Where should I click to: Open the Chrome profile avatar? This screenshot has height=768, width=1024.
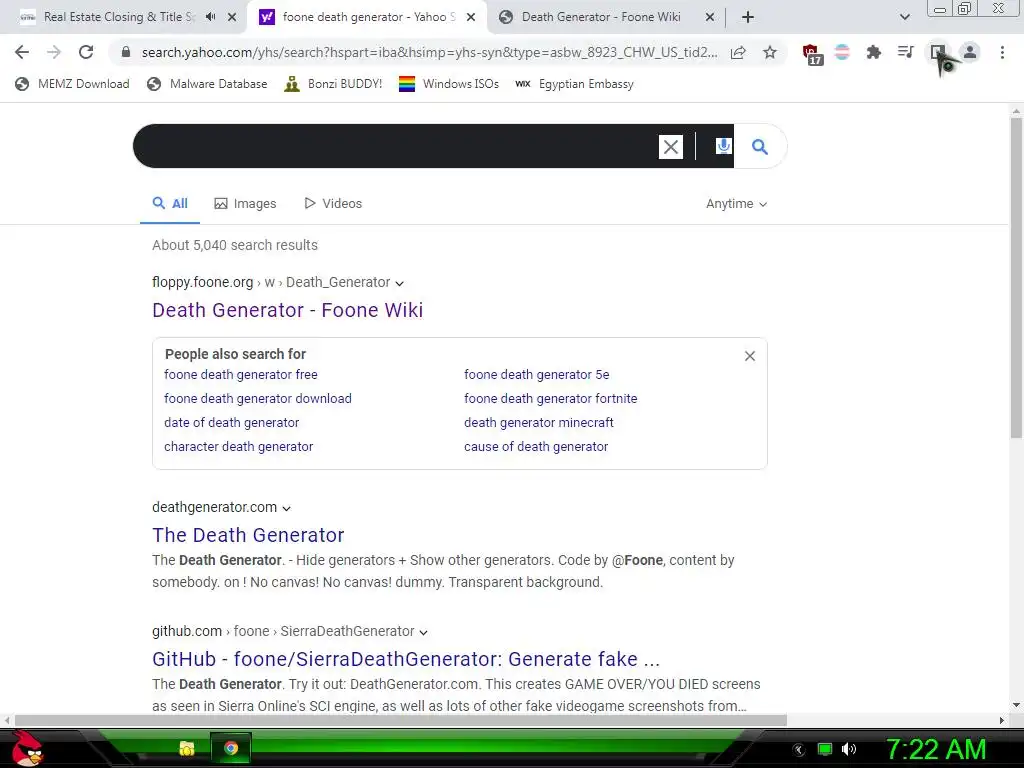pyautogui.click(x=970, y=52)
